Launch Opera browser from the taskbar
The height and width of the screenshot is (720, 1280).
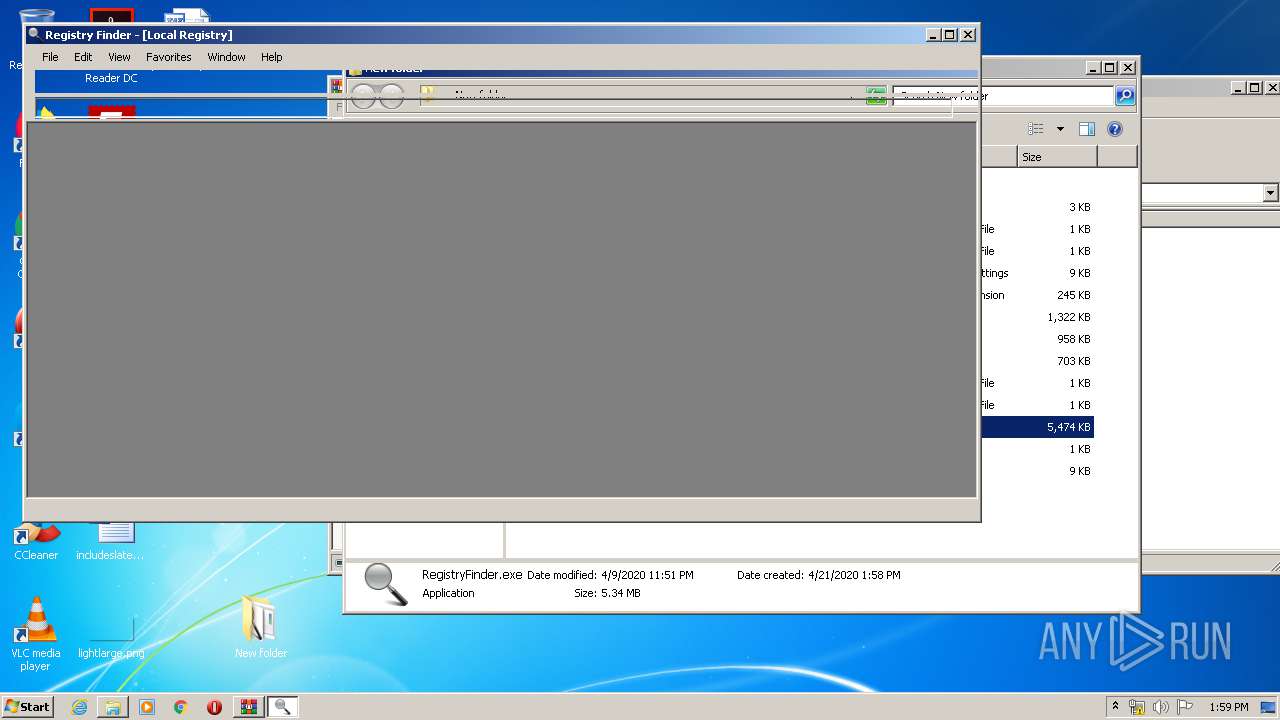[214, 707]
